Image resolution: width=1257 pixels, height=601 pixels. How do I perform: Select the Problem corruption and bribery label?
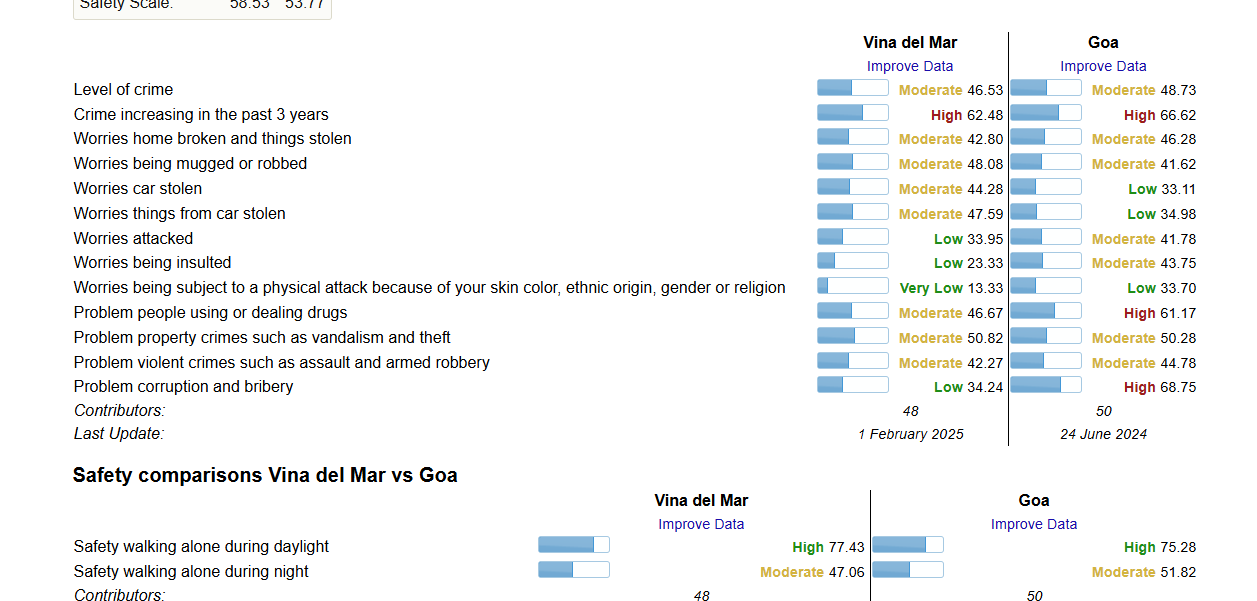(184, 386)
